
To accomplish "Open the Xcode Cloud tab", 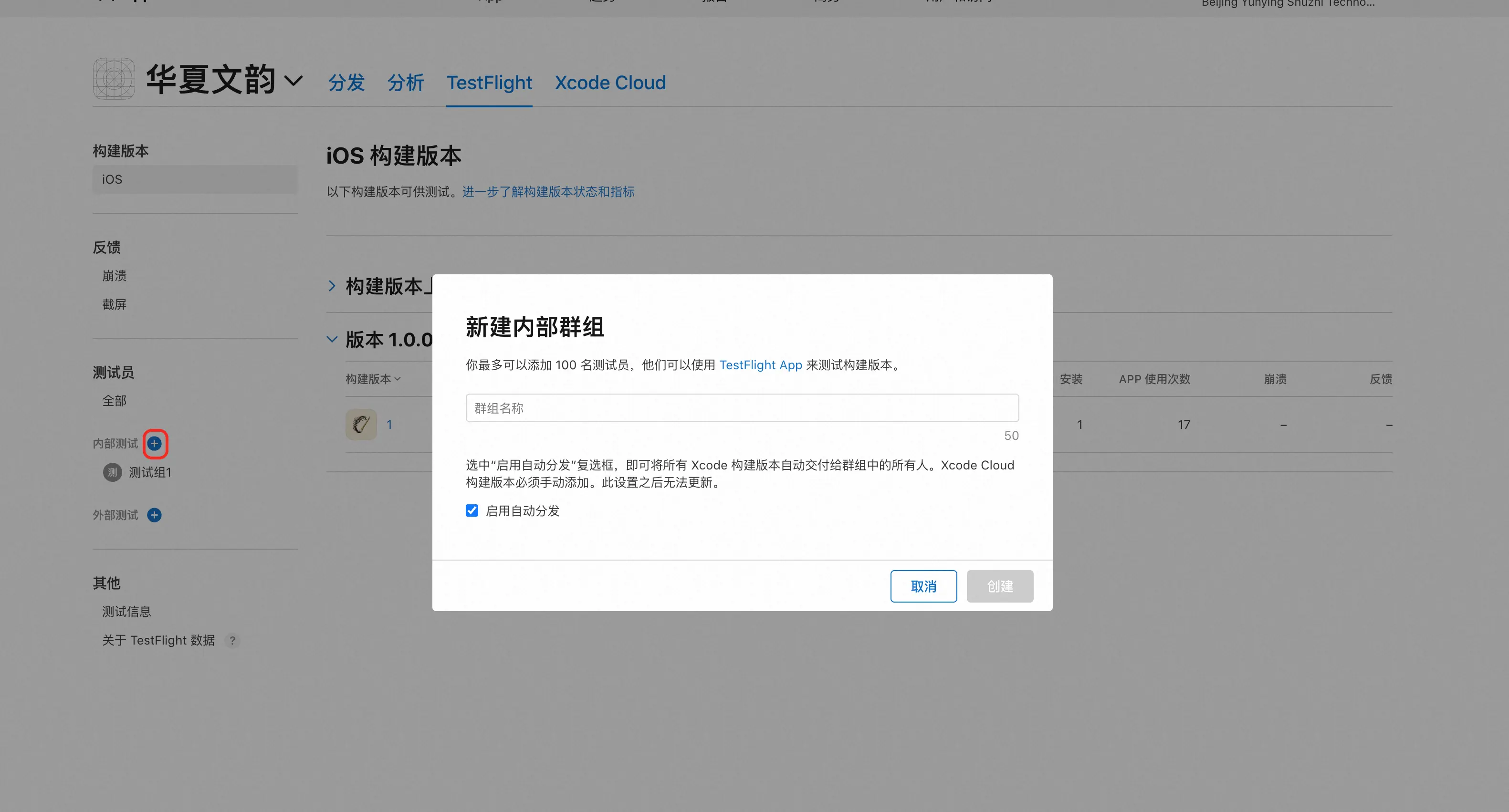I will click(610, 83).
